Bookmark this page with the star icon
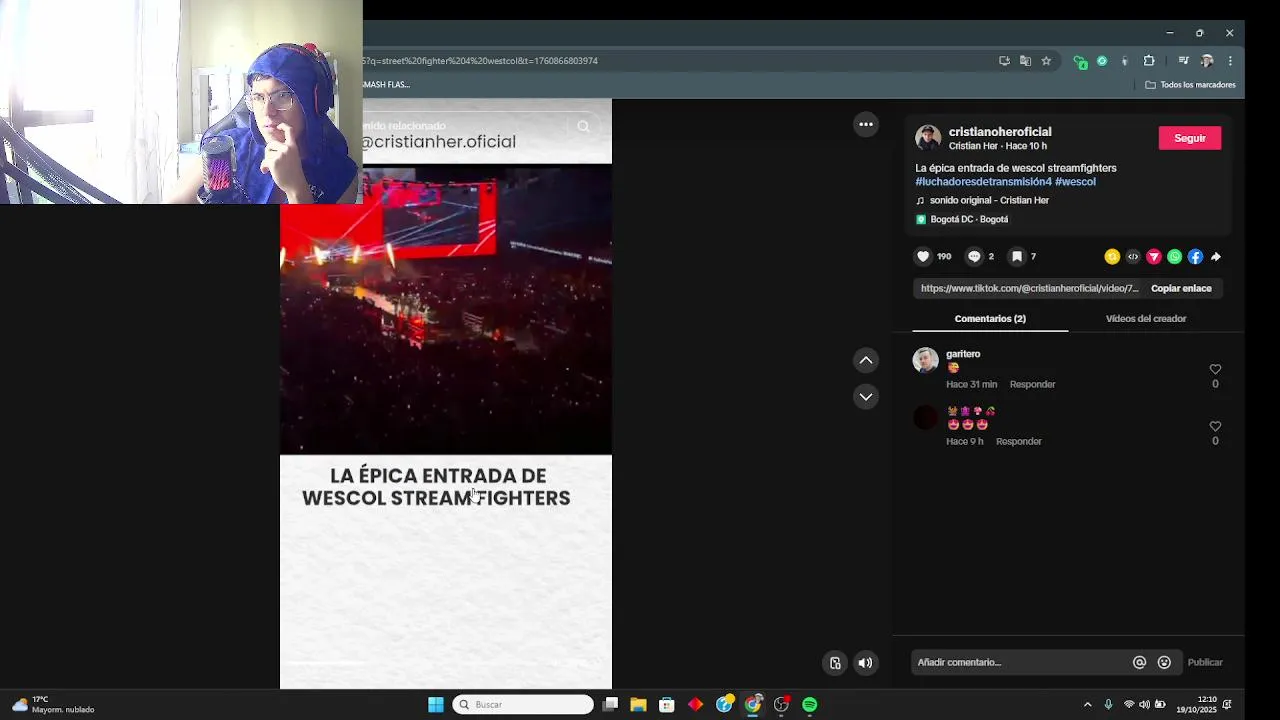The image size is (1280, 720). (x=1046, y=61)
